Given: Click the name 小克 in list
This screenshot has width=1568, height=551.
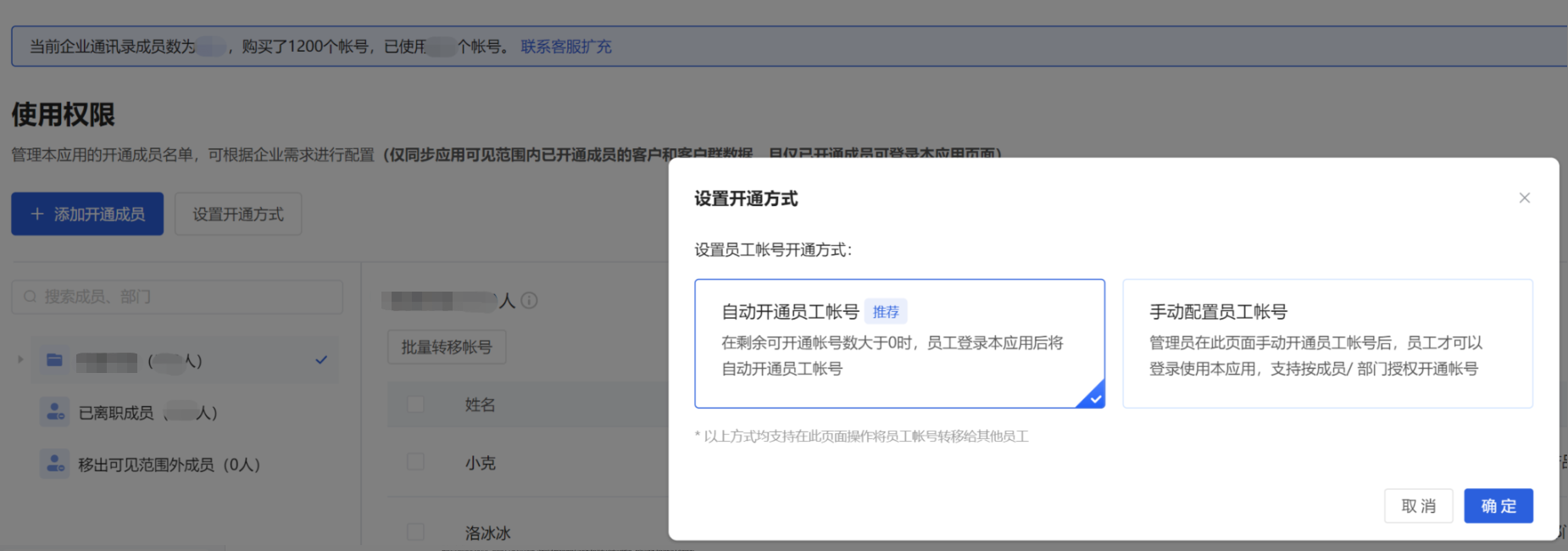Looking at the screenshot, I should (x=481, y=463).
